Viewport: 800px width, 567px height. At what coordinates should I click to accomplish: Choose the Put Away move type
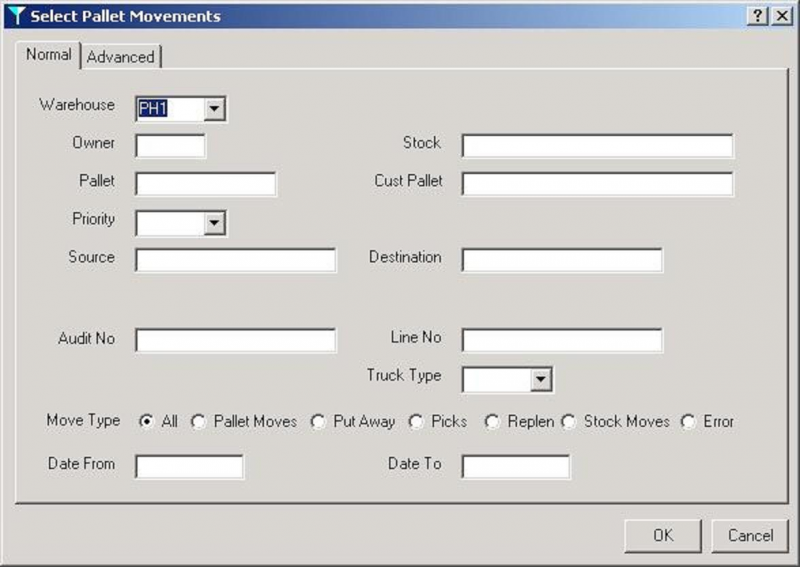pos(317,422)
